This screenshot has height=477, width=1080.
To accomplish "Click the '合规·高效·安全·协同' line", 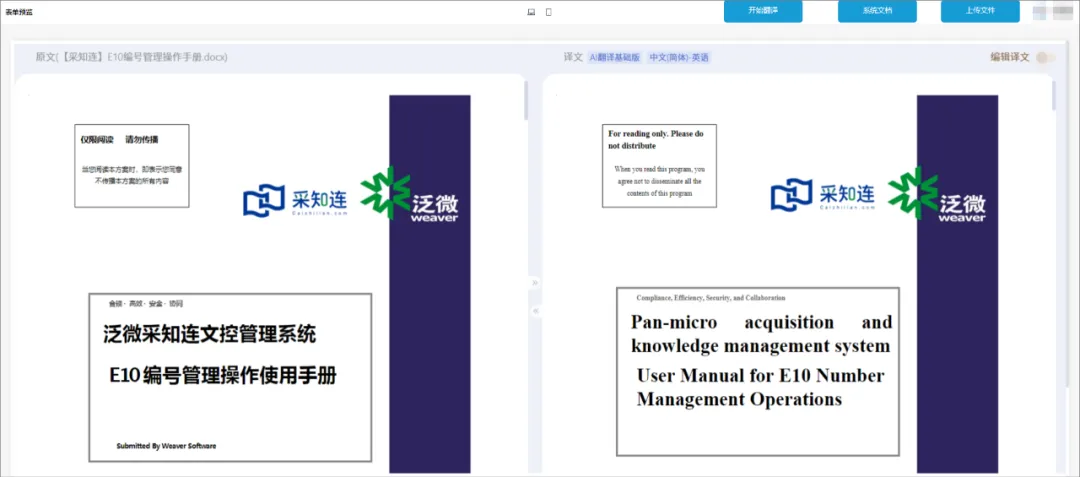I will pyautogui.click(x=145, y=304).
